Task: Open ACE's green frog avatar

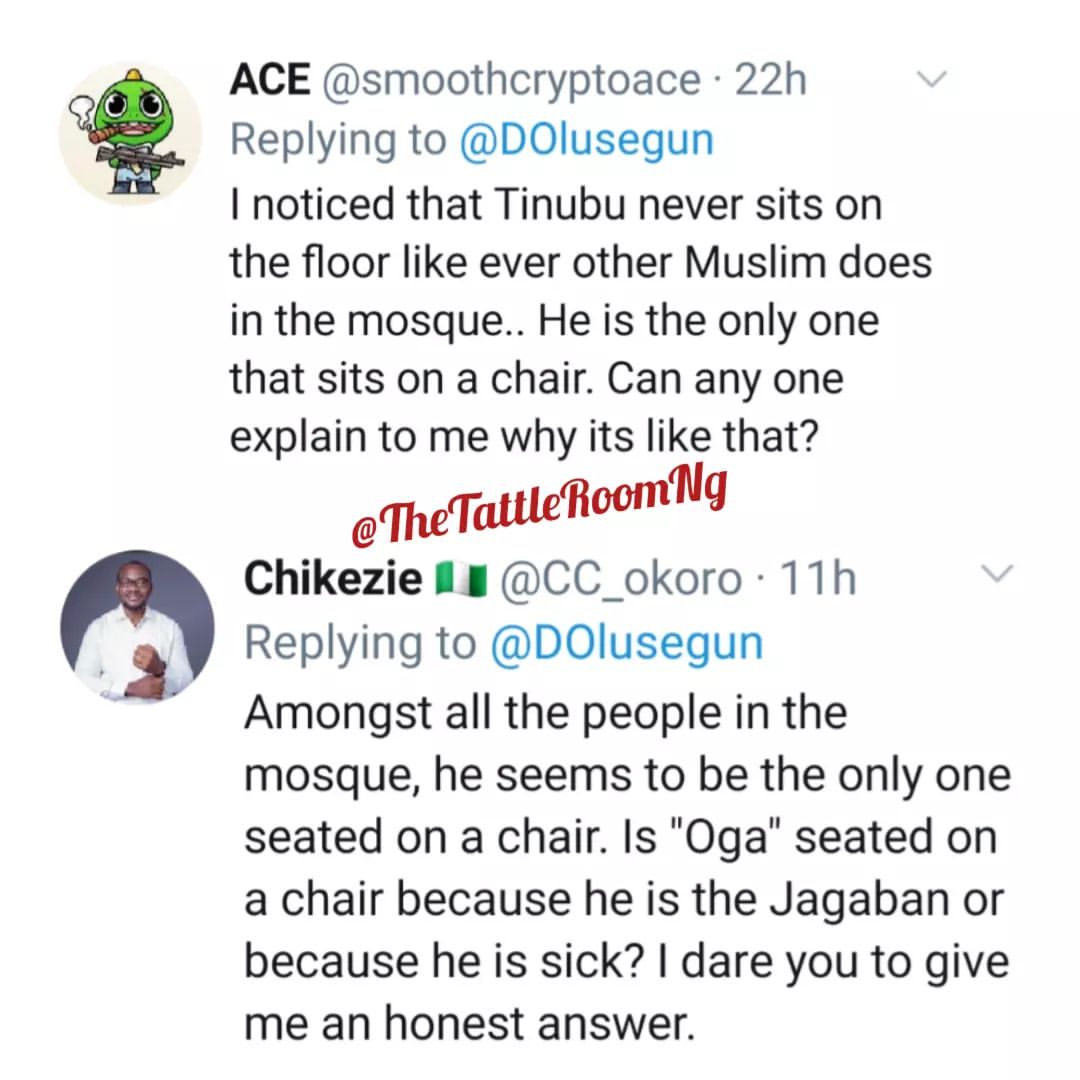Action: tap(131, 133)
